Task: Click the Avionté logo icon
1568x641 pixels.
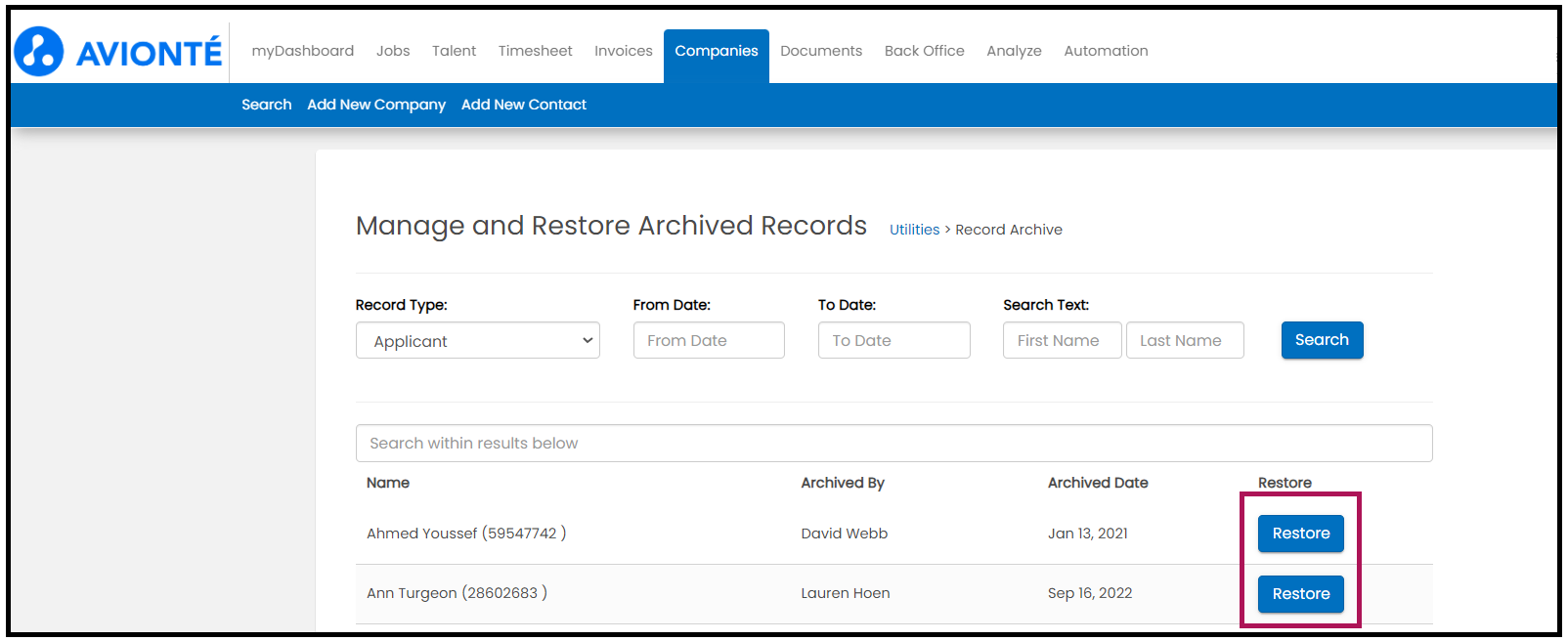Action: point(39,52)
